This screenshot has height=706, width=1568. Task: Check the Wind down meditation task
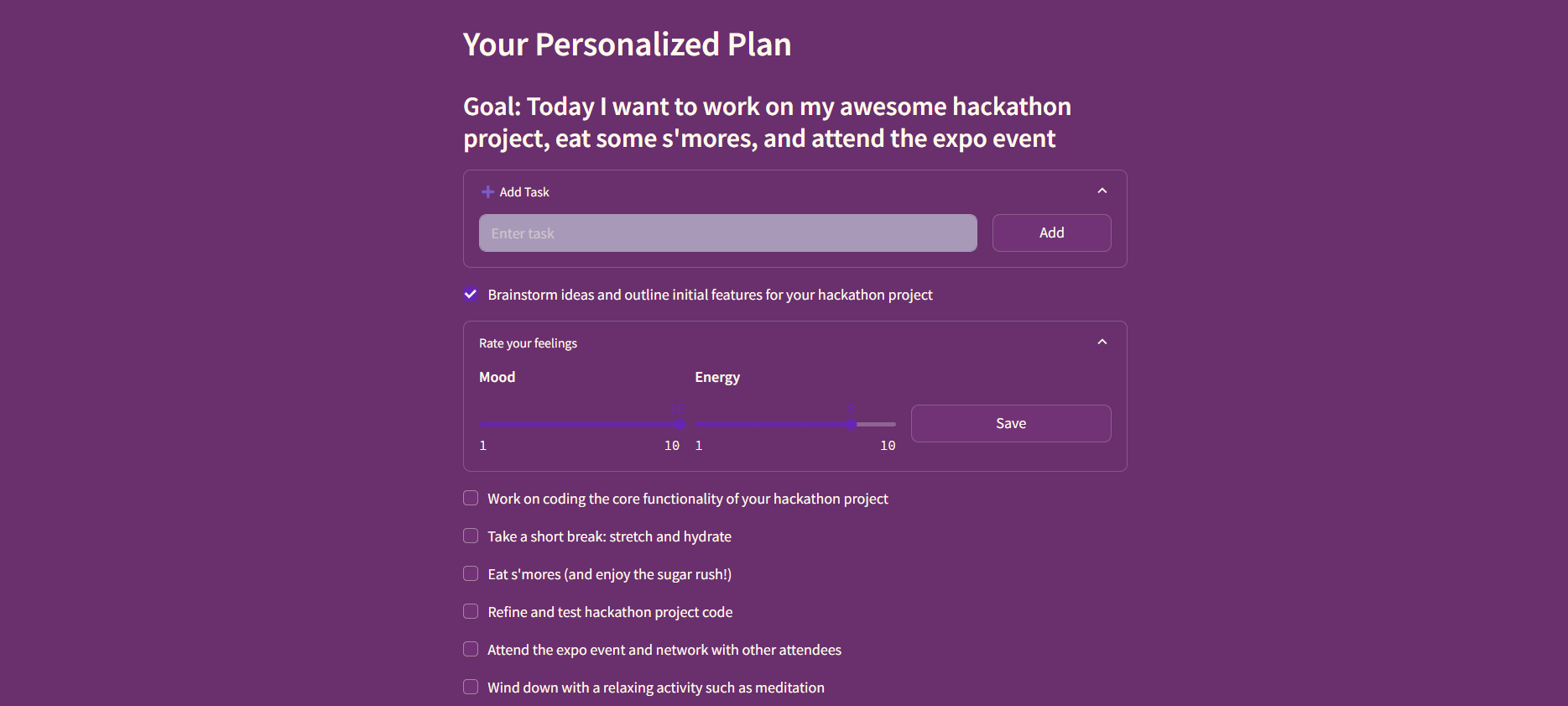[471, 688]
